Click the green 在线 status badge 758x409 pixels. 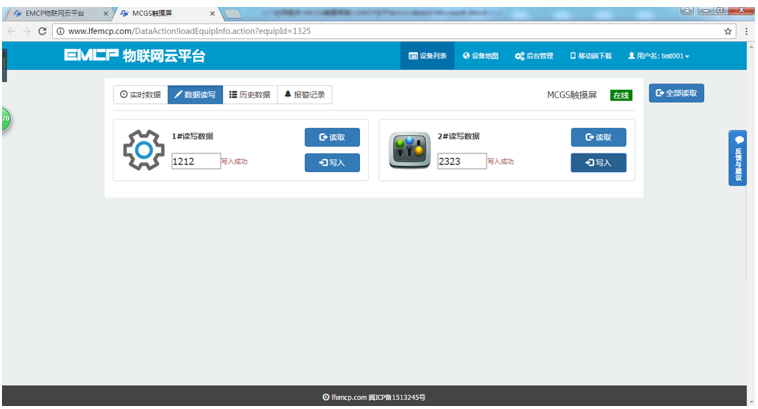click(x=621, y=95)
